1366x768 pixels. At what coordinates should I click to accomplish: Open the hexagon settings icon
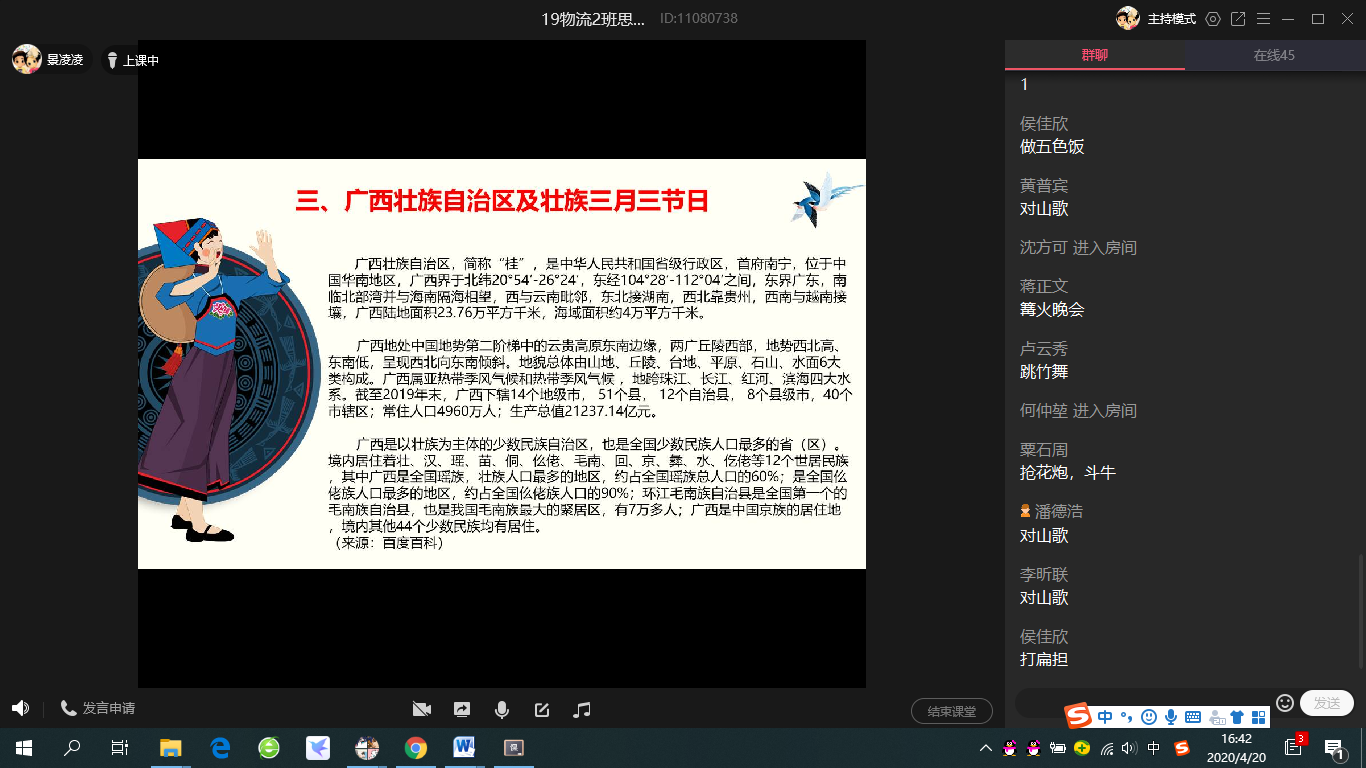click(1213, 19)
